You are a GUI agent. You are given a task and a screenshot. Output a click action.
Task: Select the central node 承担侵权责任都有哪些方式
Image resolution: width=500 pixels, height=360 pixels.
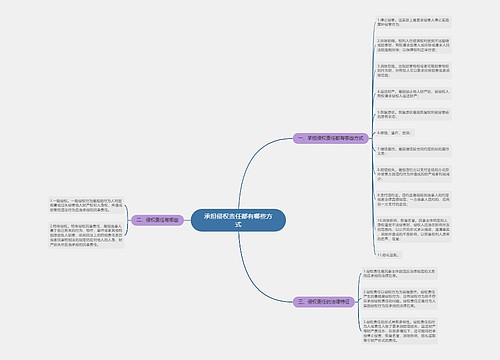point(238,220)
